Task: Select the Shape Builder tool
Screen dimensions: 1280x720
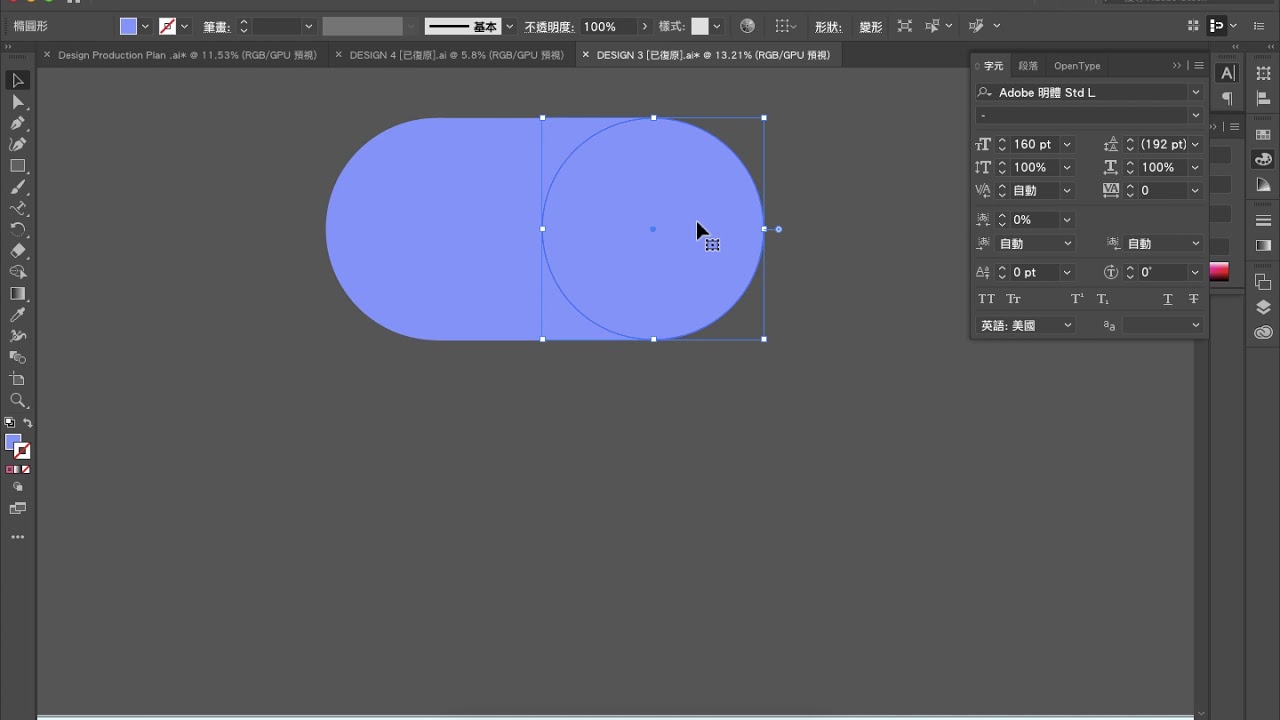Action: 18,272
